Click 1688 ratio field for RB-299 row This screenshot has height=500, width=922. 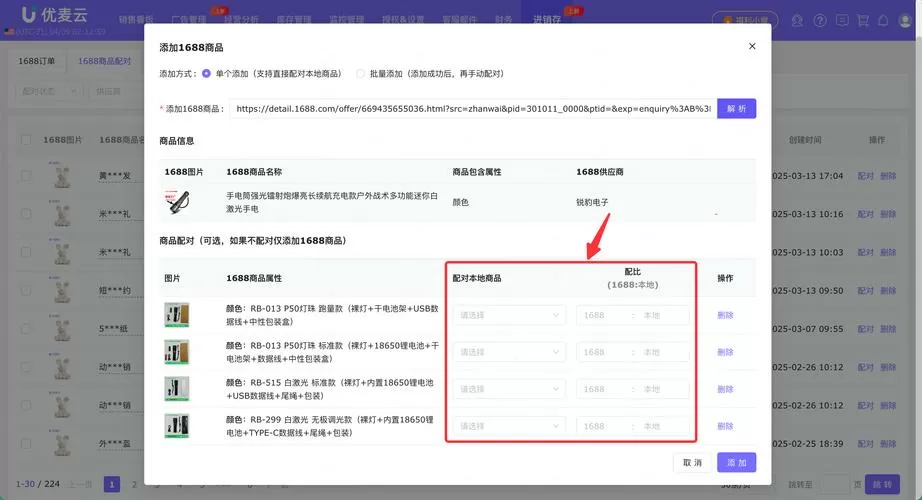coord(603,426)
